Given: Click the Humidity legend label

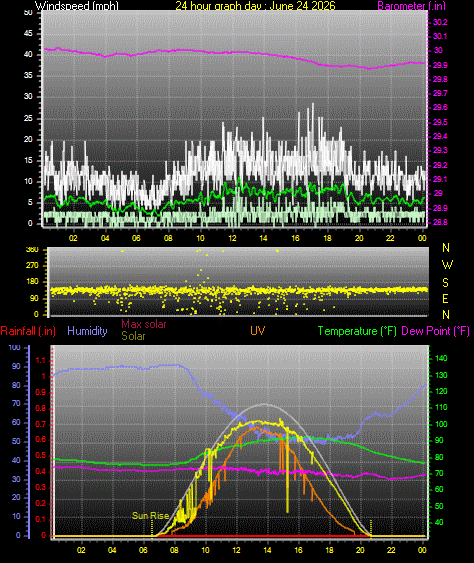Looking at the screenshot, I should [x=87, y=331].
